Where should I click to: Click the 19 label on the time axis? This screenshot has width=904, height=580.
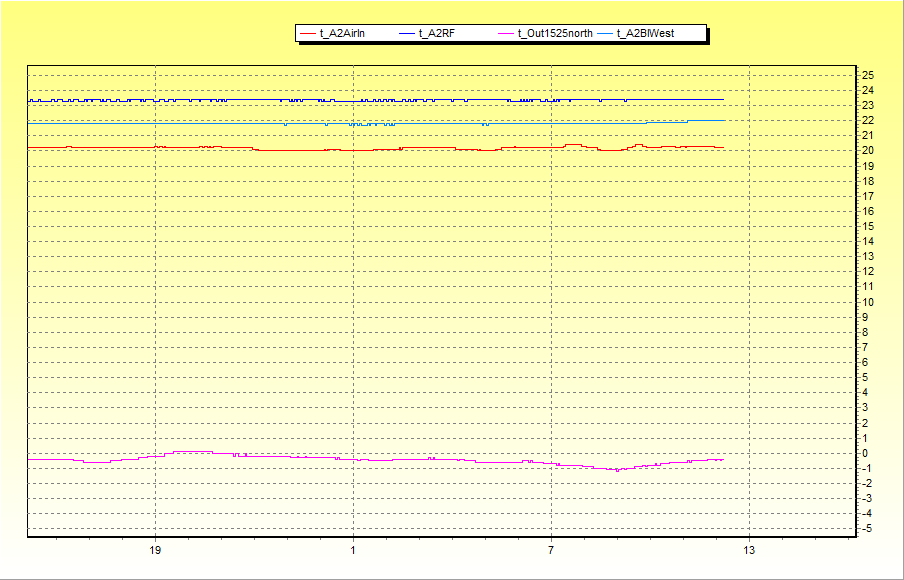(155, 550)
